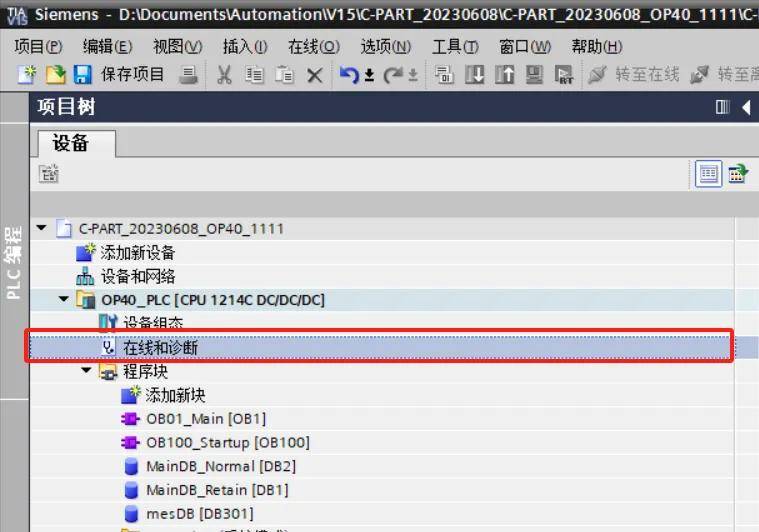The image size is (759, 532).
Task: Collapse the C-PART_20230608_OP40_1111 project node
Action: [42, 228]
